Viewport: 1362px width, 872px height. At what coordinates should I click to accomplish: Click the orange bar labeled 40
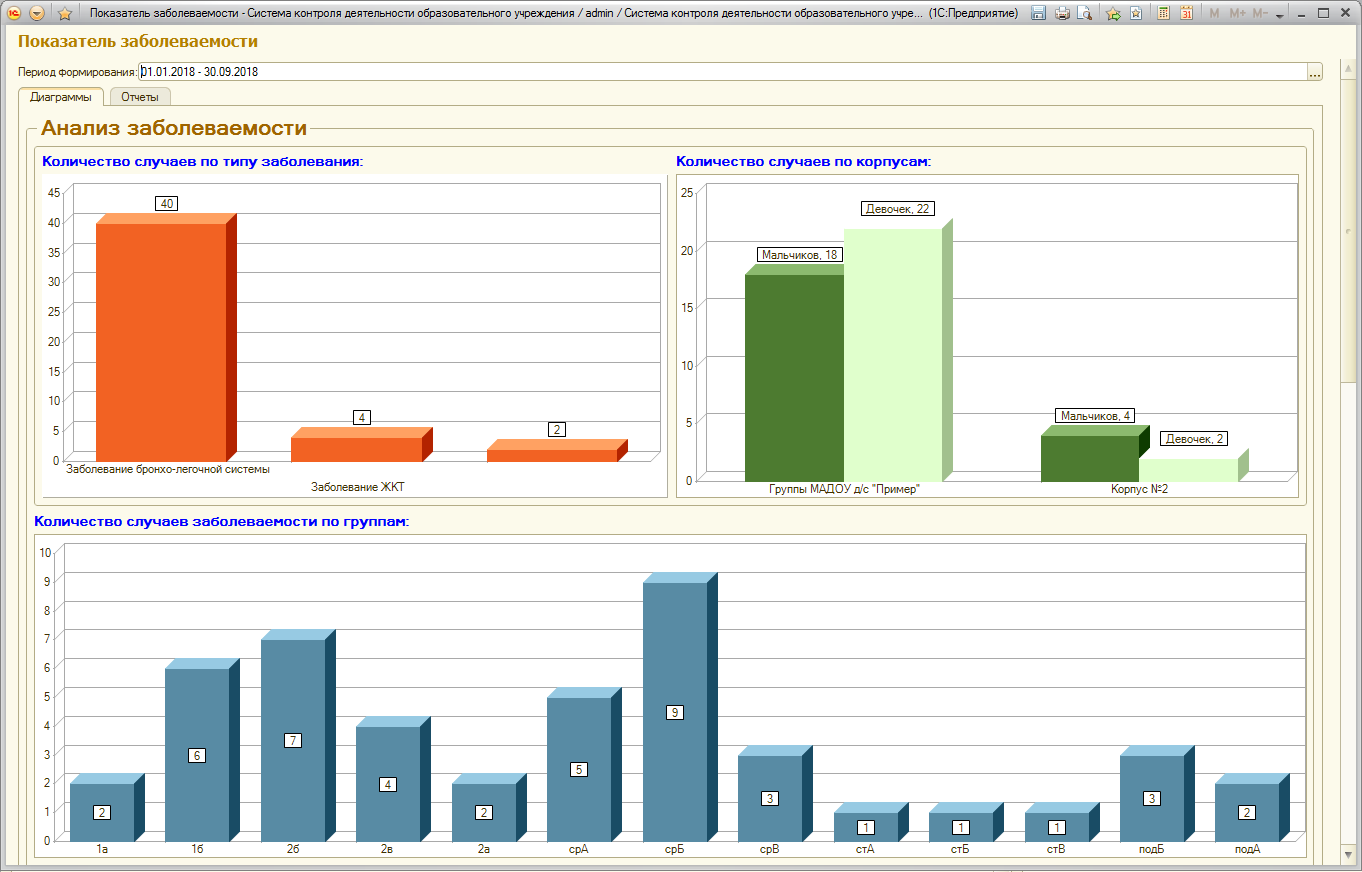[x=166, y=336]
